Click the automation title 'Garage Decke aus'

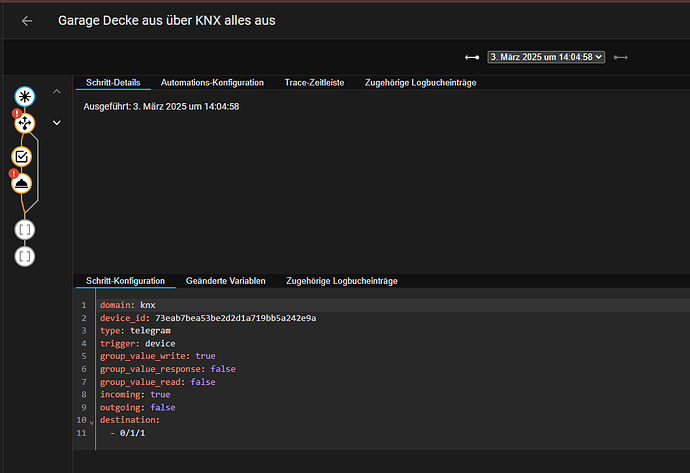tap(167, 21)
